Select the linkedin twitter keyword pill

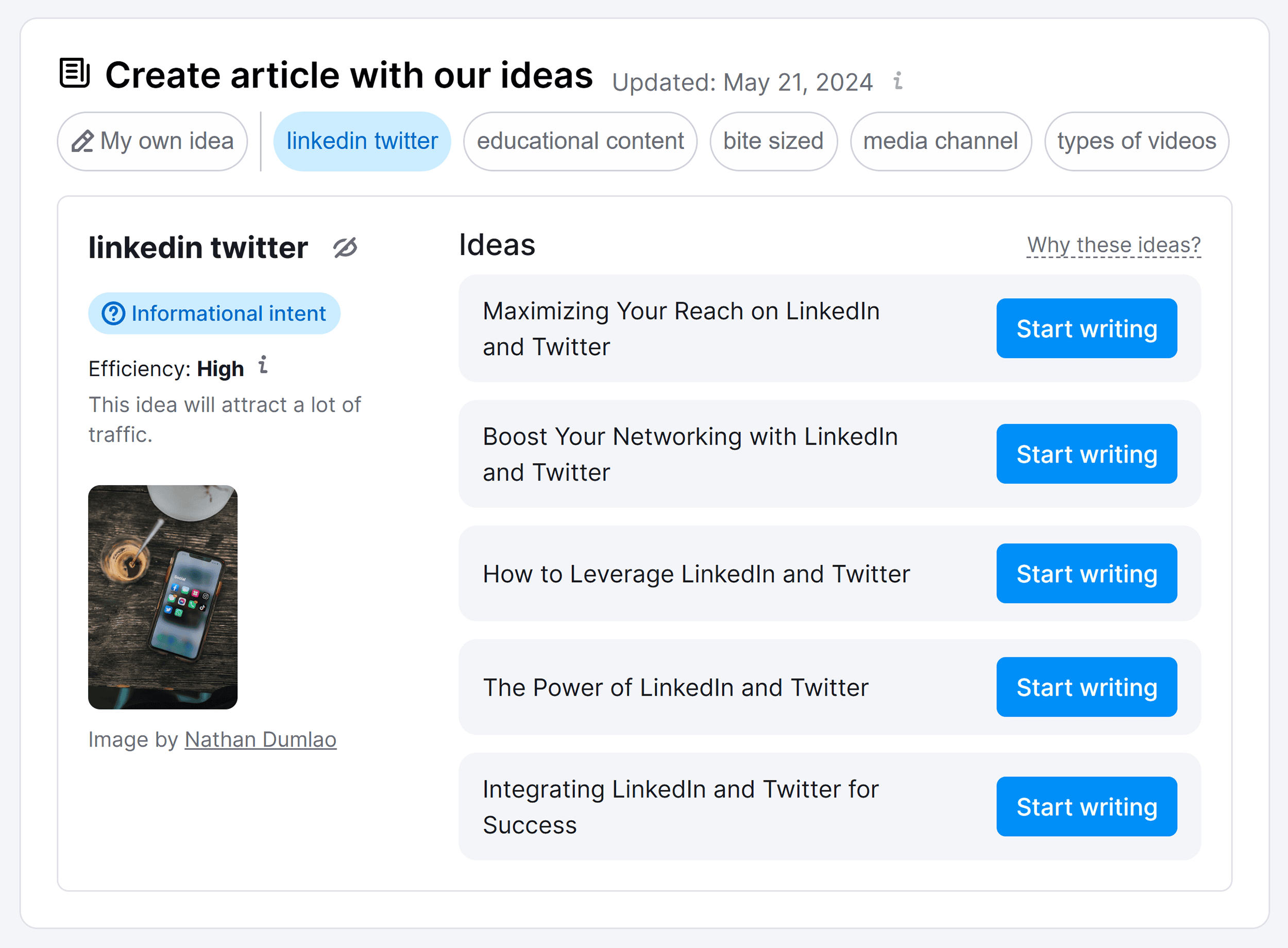click(362, 141)
